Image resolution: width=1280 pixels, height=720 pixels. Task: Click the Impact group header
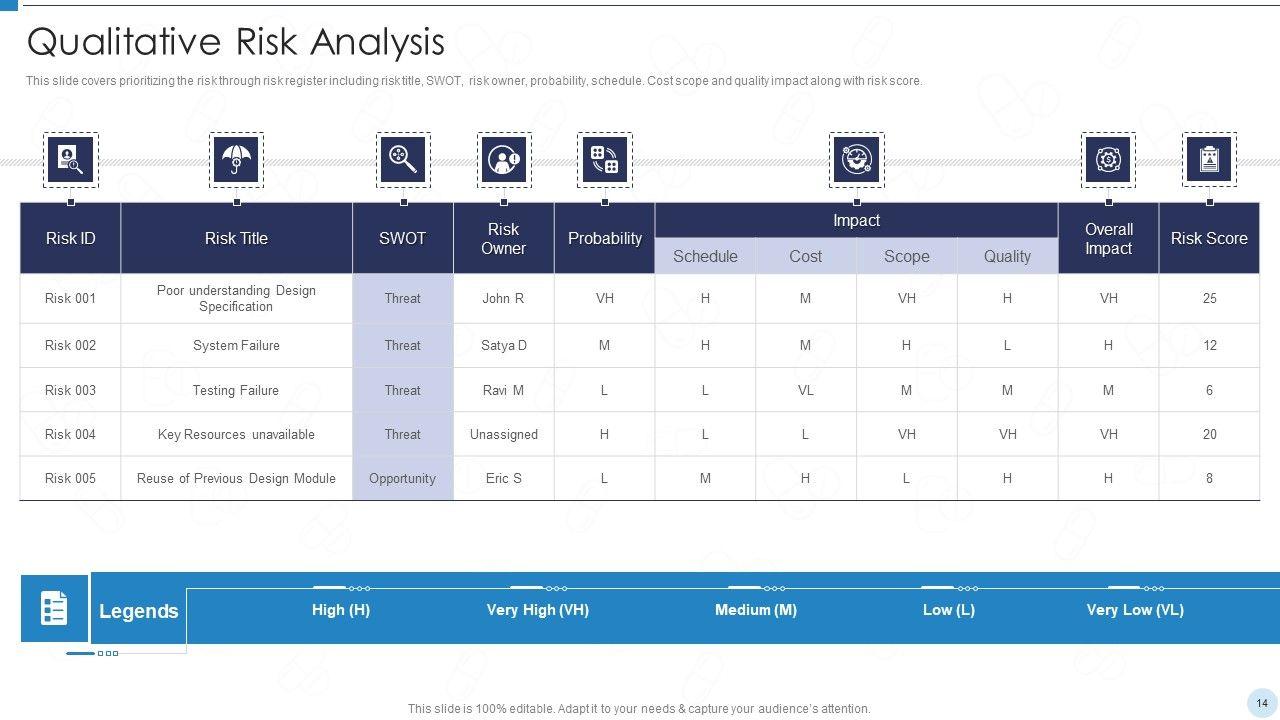click(856, 220)
